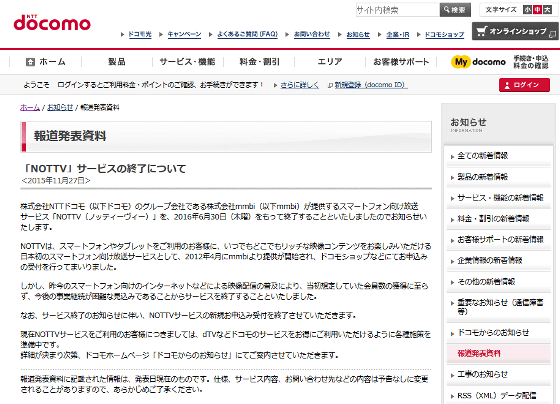Select highlighted 報道発表資料 sidebar item

498,353
